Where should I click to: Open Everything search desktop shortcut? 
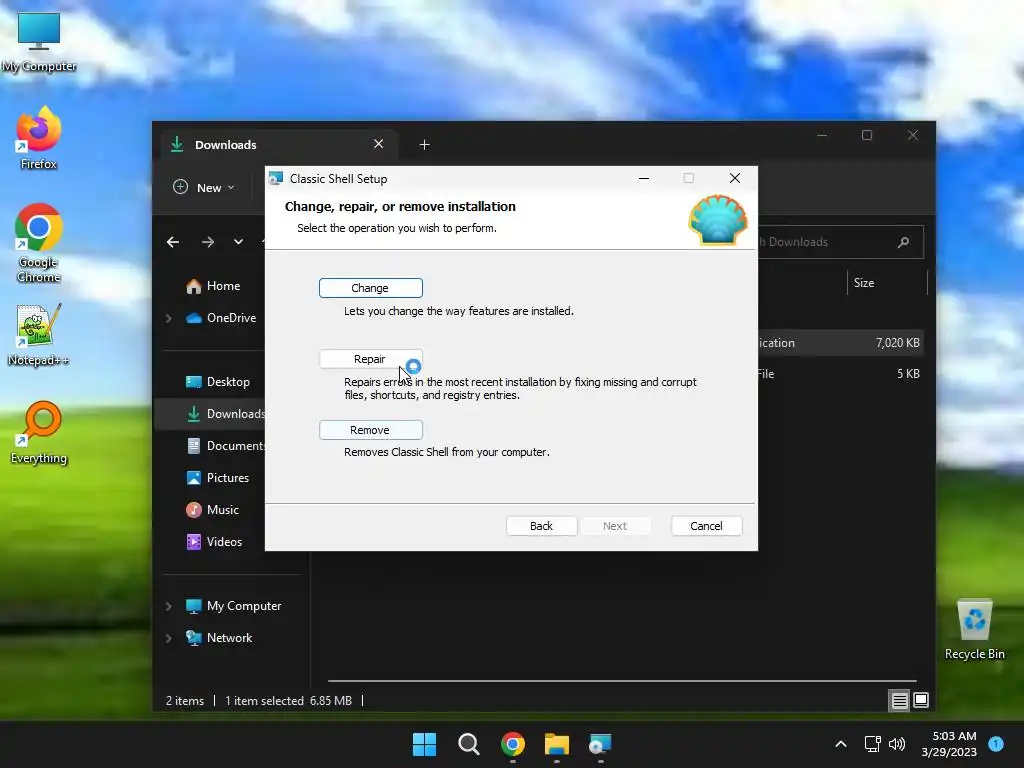[x=39, y=432]
